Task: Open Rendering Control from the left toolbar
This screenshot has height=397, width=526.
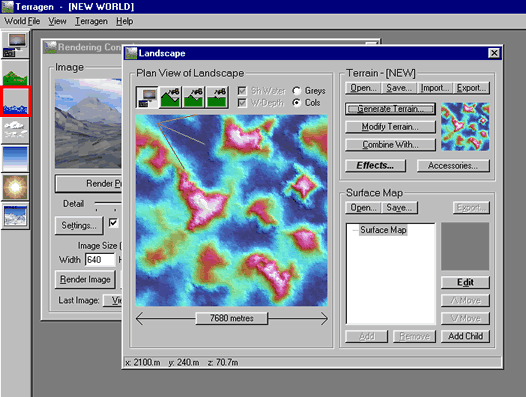Action: tap(15, 45)
